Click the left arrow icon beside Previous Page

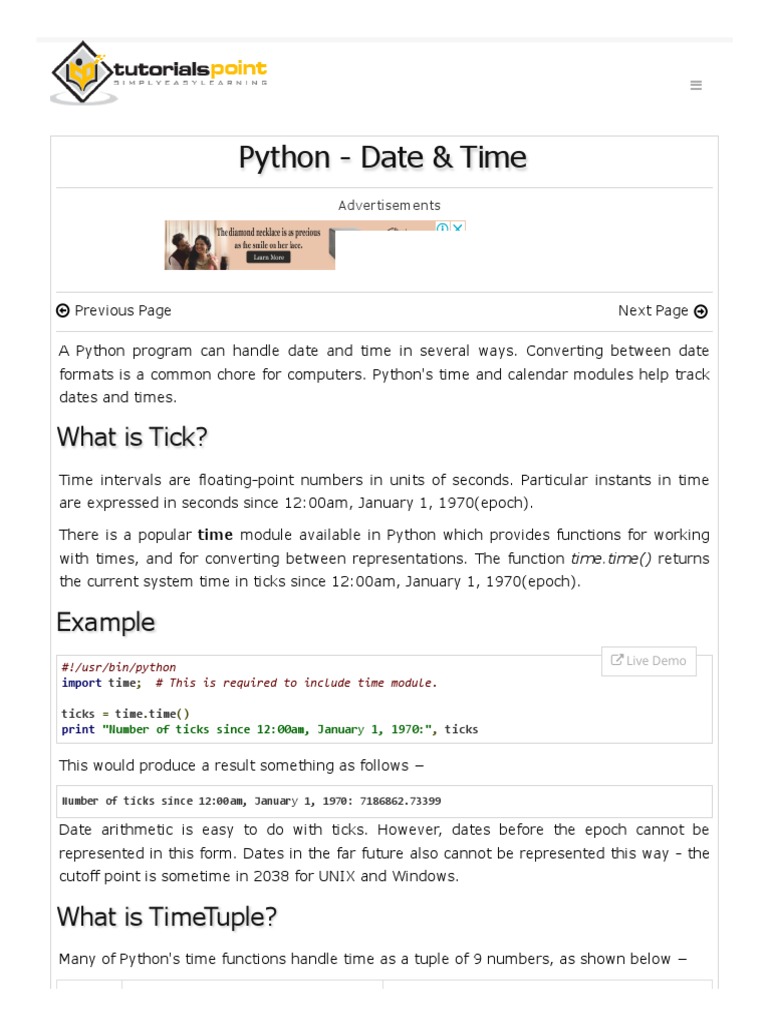tap(63, 311)
